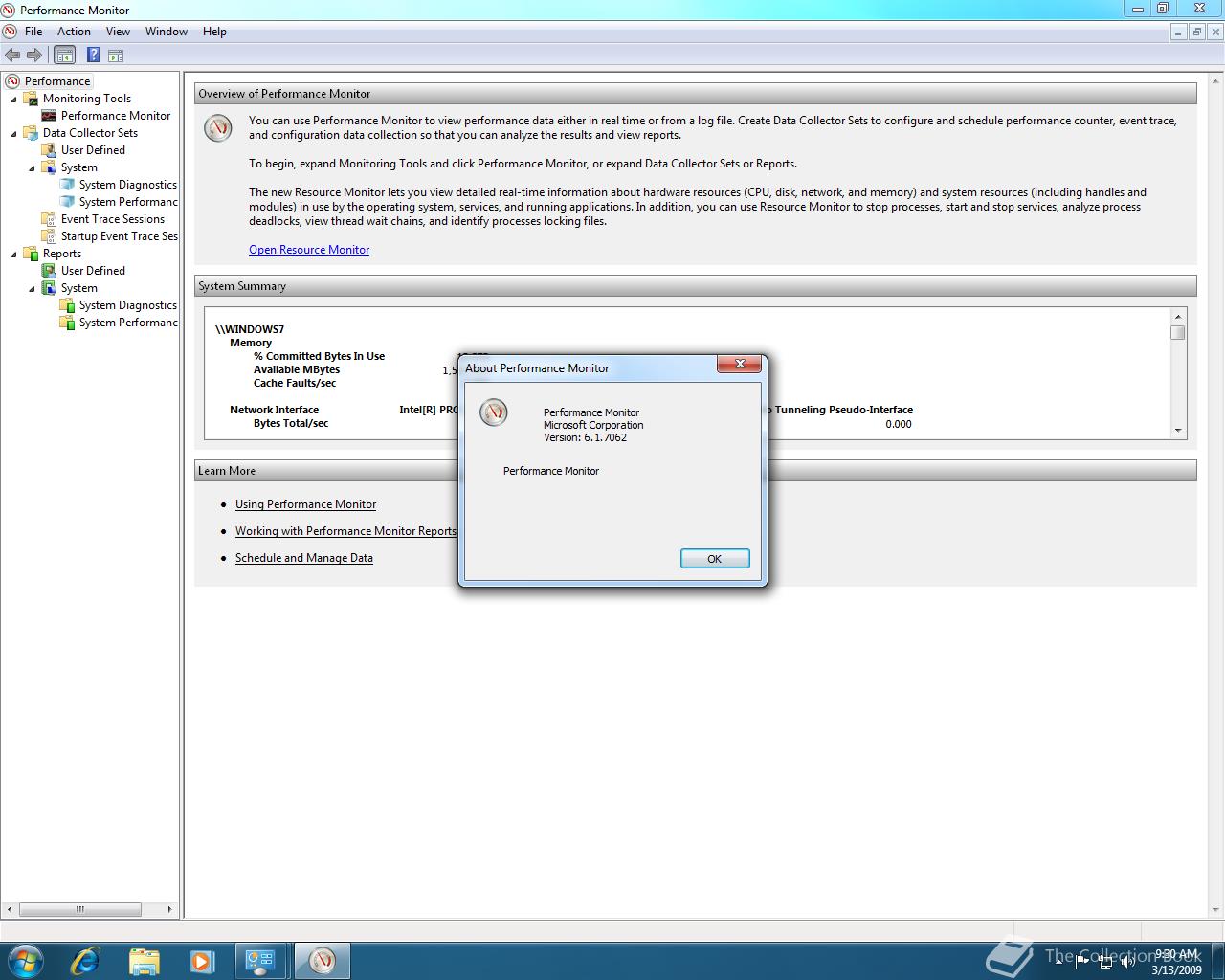Click the Data Collector Sets folder icon
The width and height of the screenshot is (1225, 980).
click(31, 133)
